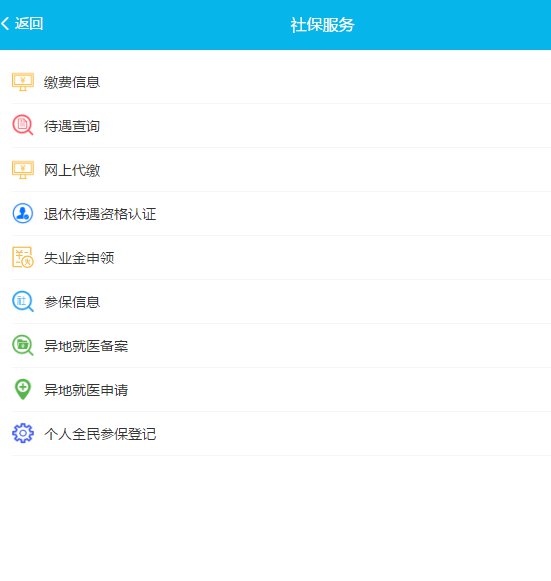Choose 异地就医申请 text label
The width and height of the screenshot is (551, 581).
[86, 390]
